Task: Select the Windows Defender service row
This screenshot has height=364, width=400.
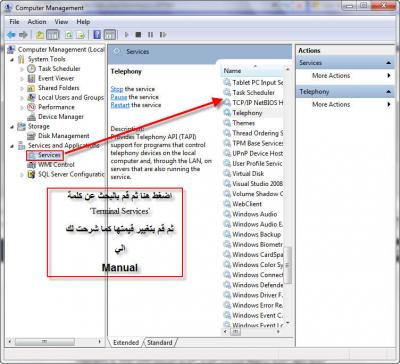Action: [x=253, y=285]
